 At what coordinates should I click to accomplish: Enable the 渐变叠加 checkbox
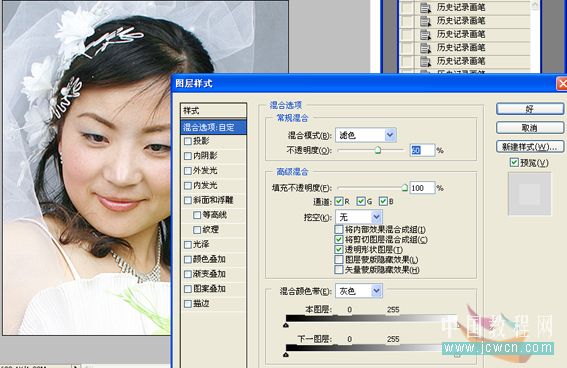pyautogui.click(x=188, y=274)
